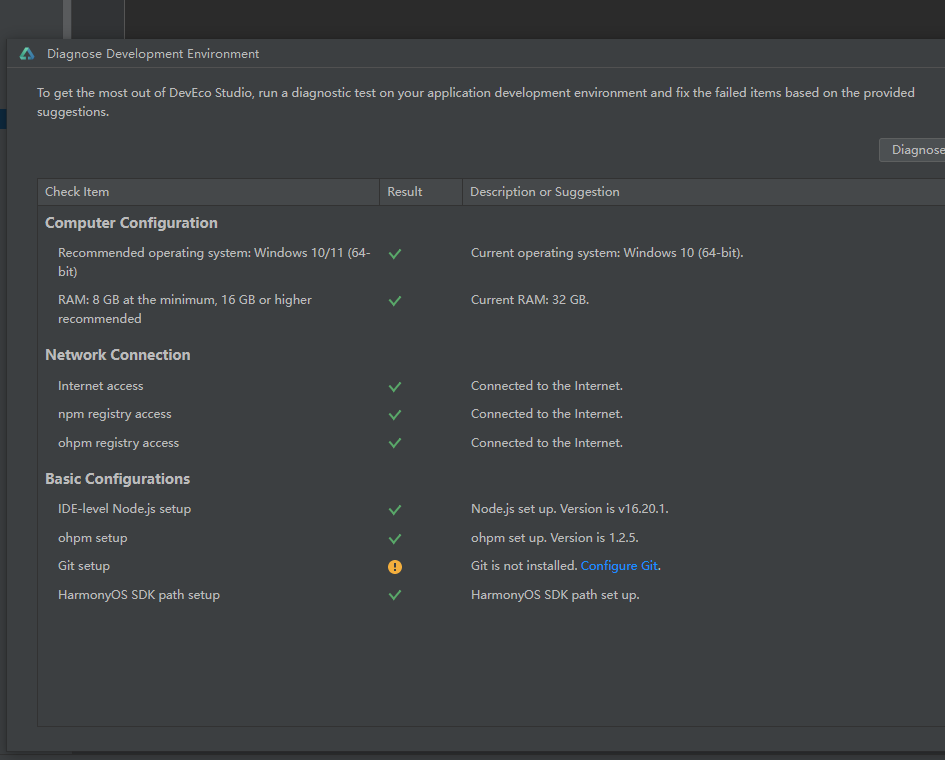Select the IDE-level Node.js setup row label
Viewport: 945px width, 760px height.
[x=124, y=509]
